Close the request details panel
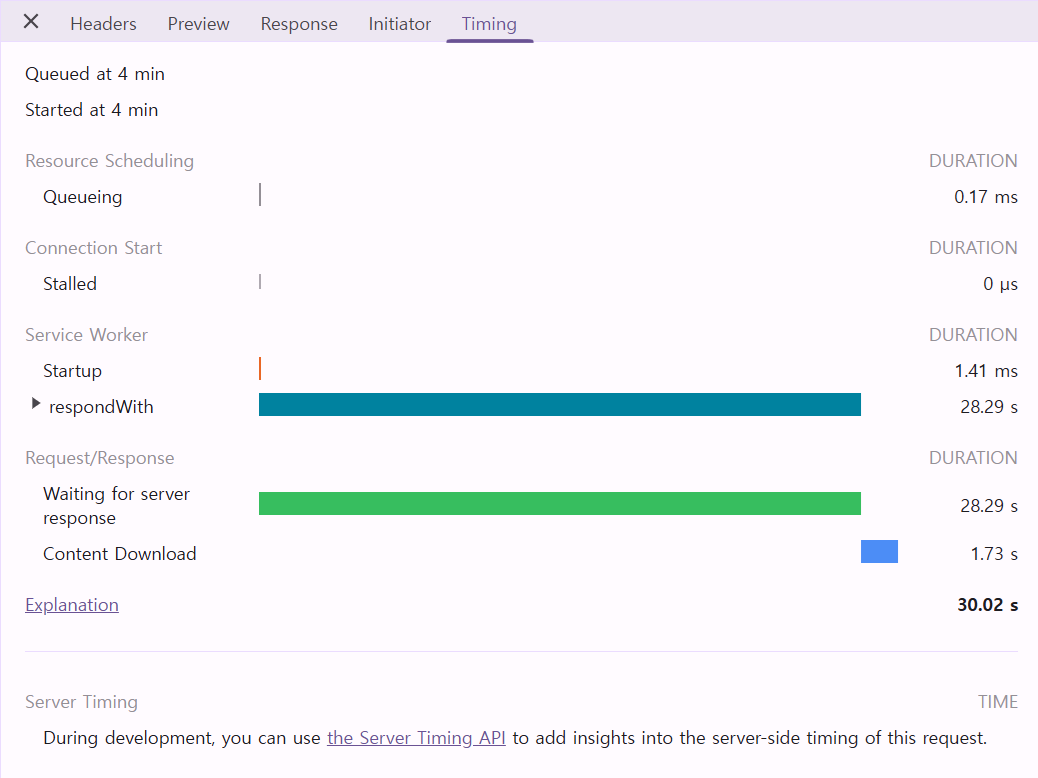Image resolution: width=1038 pixels, height=778 pixels. pyautogui.click(x=31, y=22)
